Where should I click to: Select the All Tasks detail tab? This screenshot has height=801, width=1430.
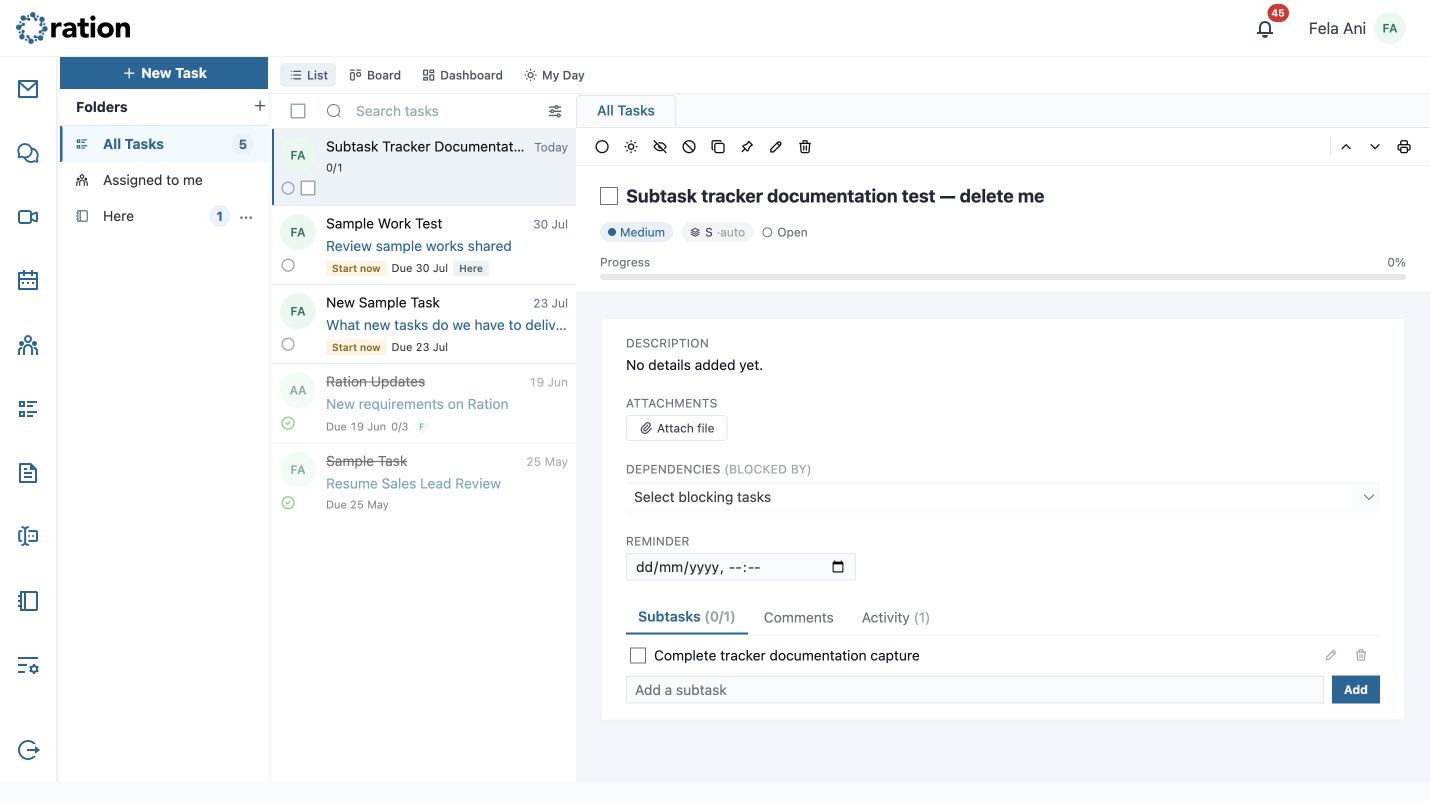pyautogui.click(x=626, y=111)
